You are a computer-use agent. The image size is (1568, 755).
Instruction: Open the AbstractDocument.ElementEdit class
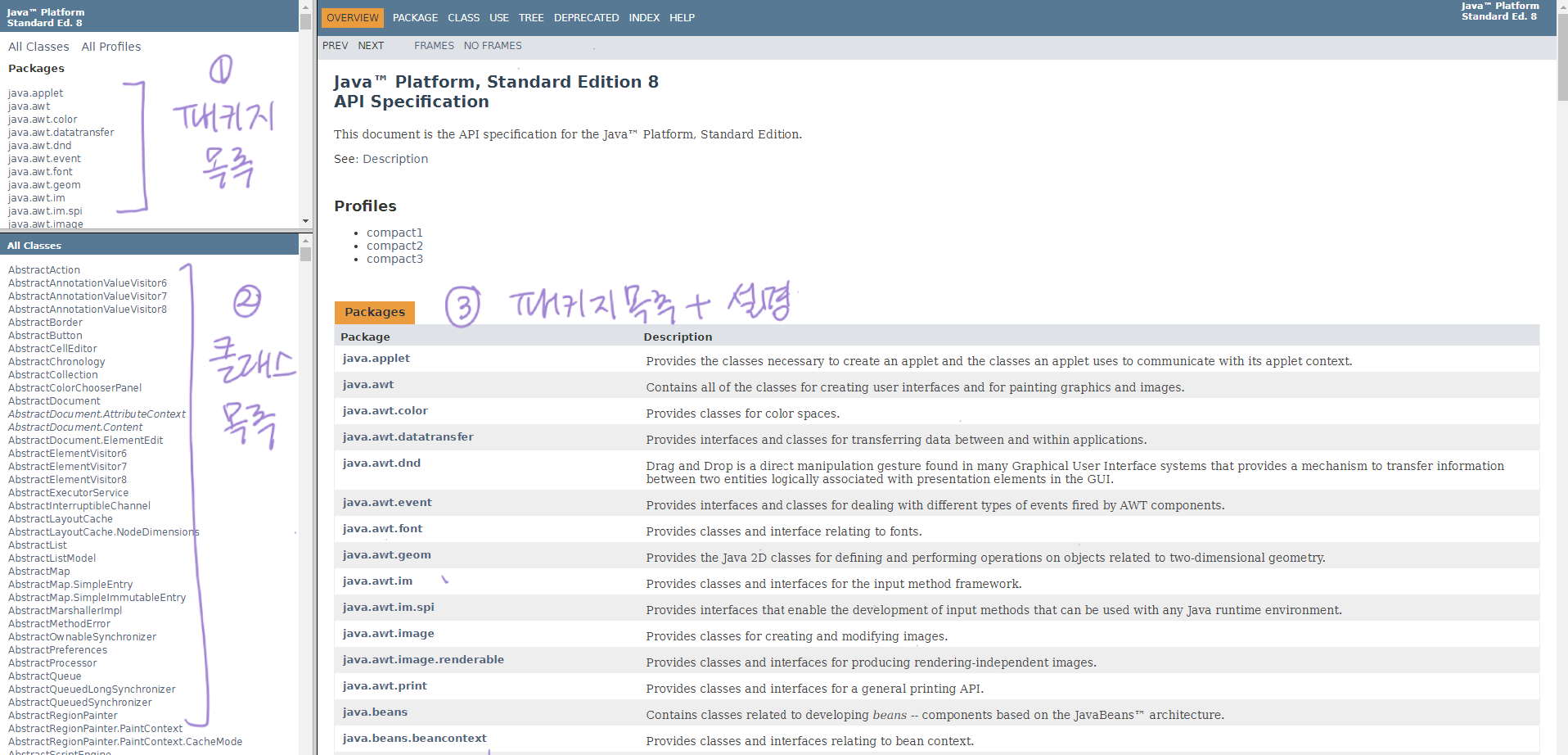[x=85, y=441]
